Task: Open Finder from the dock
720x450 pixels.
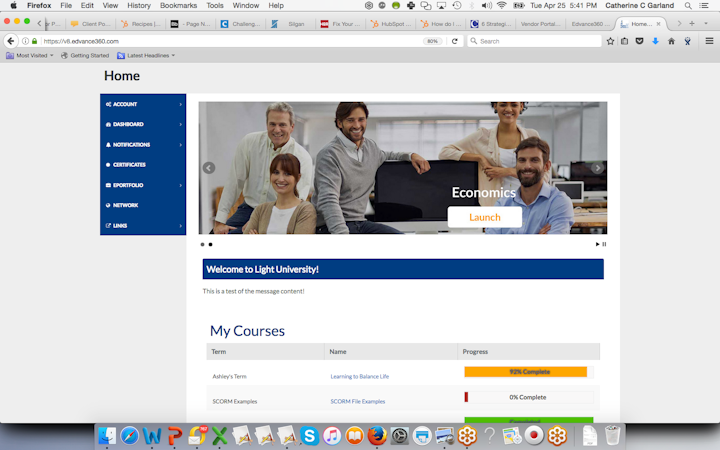Action: (x=107, y=435)
